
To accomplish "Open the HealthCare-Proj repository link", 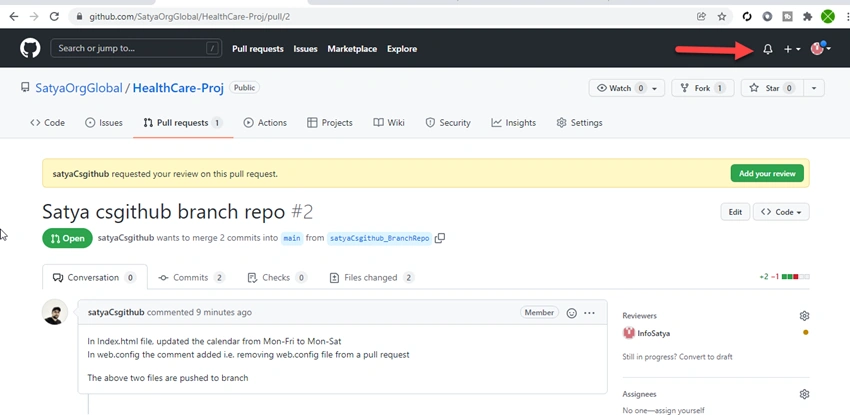I will tap(178, 88).
